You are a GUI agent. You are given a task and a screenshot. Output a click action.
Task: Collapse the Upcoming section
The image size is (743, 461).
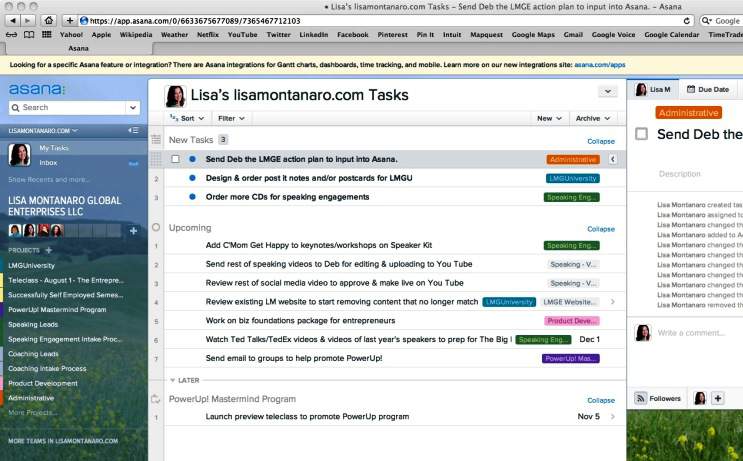pyautogui.click(x=601, y=229)
